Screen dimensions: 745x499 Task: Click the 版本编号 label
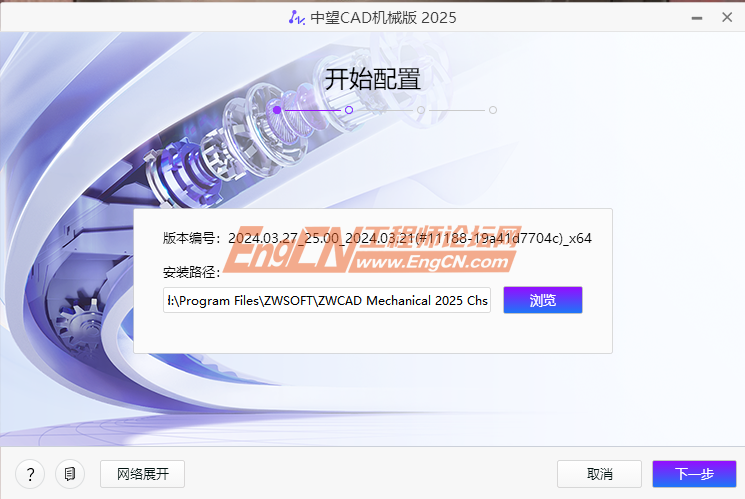pyautogui.click(x=191, y=238)
